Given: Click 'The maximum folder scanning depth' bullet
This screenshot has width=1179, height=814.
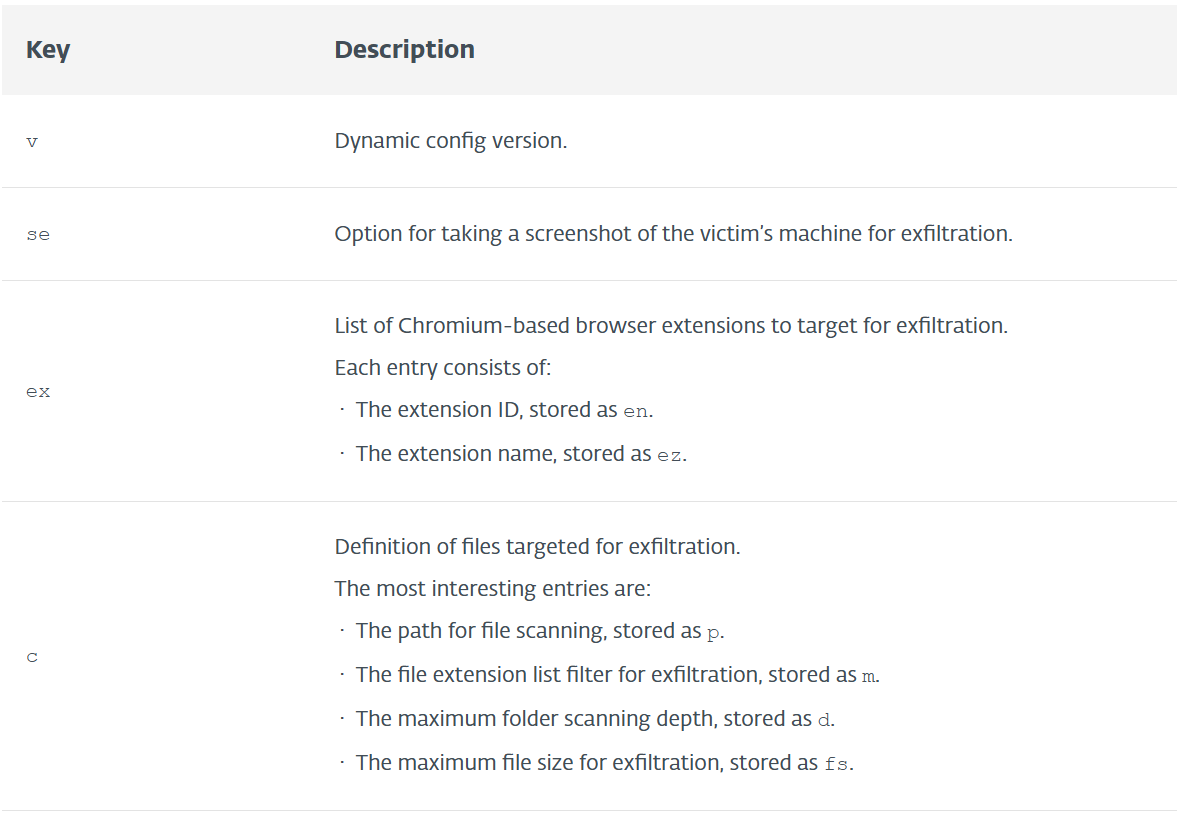Looking at the screenshot, I should point(595,719).
